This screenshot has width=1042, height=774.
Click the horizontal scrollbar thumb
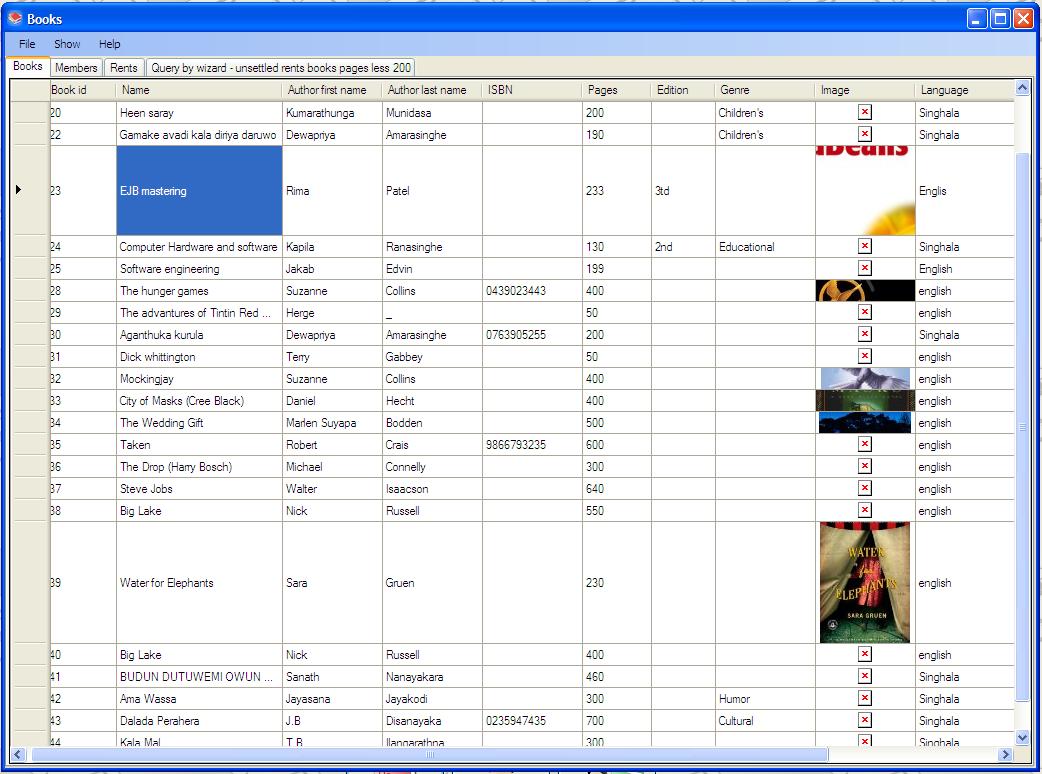point(429,754)
